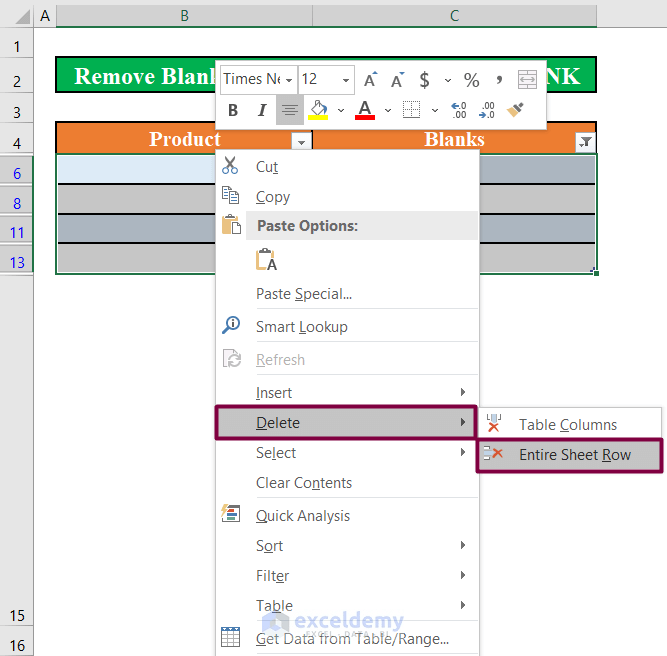Viewport: 667px width, 656px height.
Task: Click the Product header cell
Action: [184, 139]
